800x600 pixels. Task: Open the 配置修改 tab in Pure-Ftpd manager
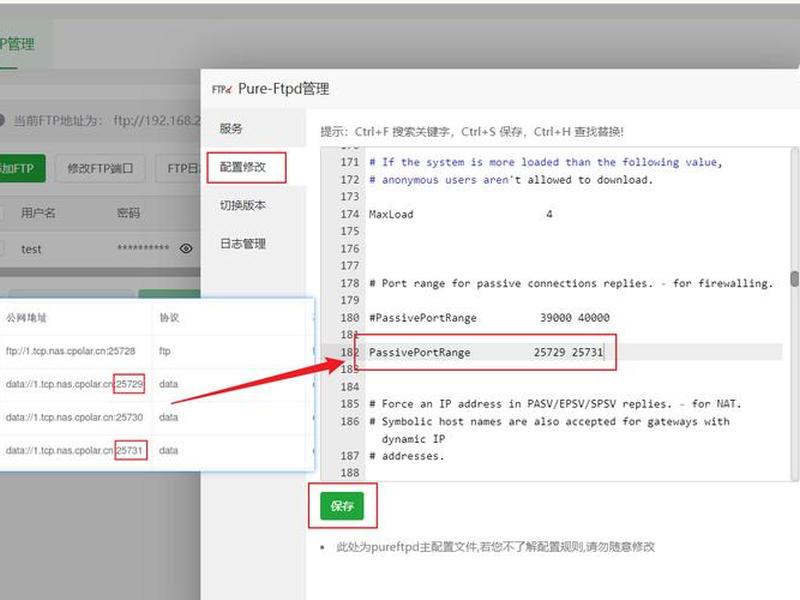tap(243, 167)
